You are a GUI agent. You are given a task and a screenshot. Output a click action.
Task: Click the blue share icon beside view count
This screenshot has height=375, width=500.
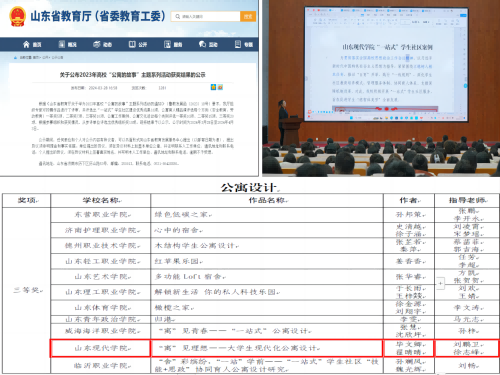point(213,87)
